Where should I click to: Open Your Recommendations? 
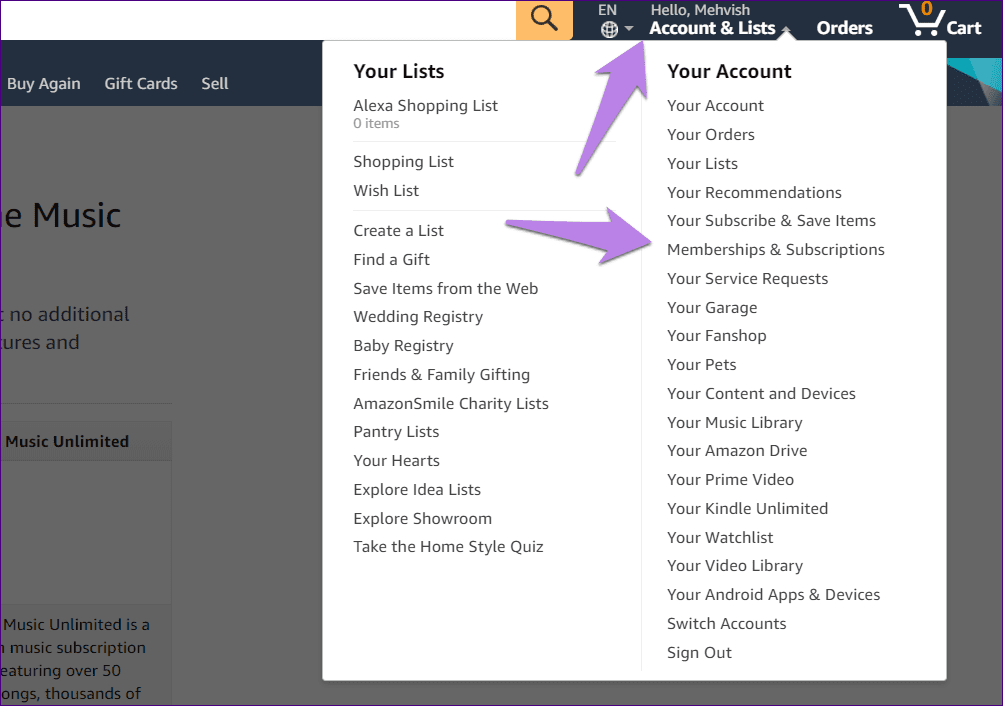(x=754, y=192)
